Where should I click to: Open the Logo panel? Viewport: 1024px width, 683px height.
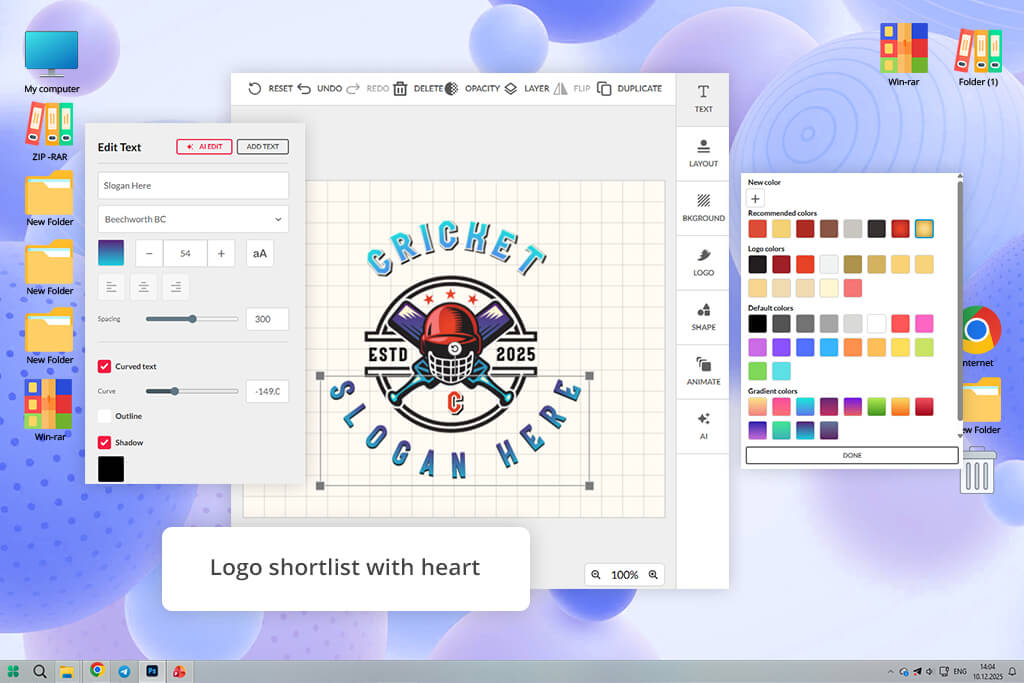[703, 262]
